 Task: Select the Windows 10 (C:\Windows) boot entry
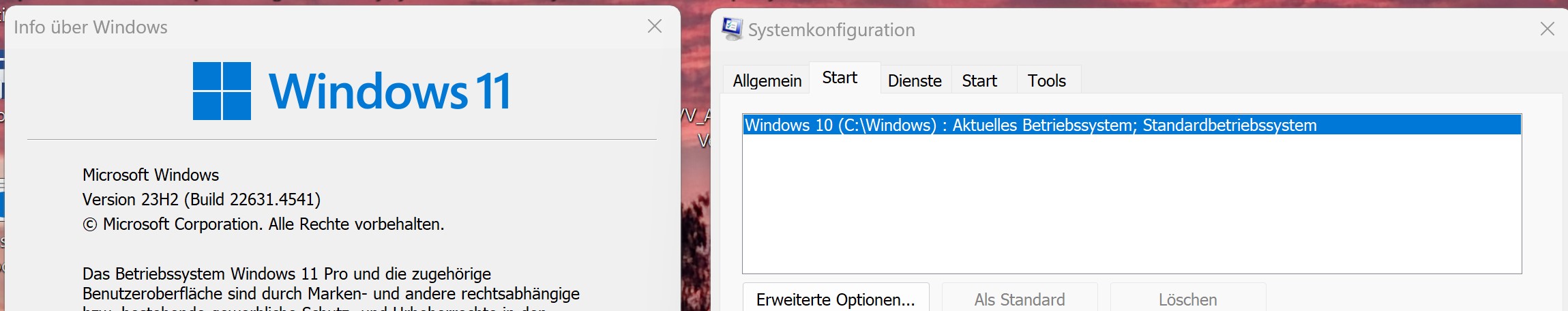(1132, 125)
